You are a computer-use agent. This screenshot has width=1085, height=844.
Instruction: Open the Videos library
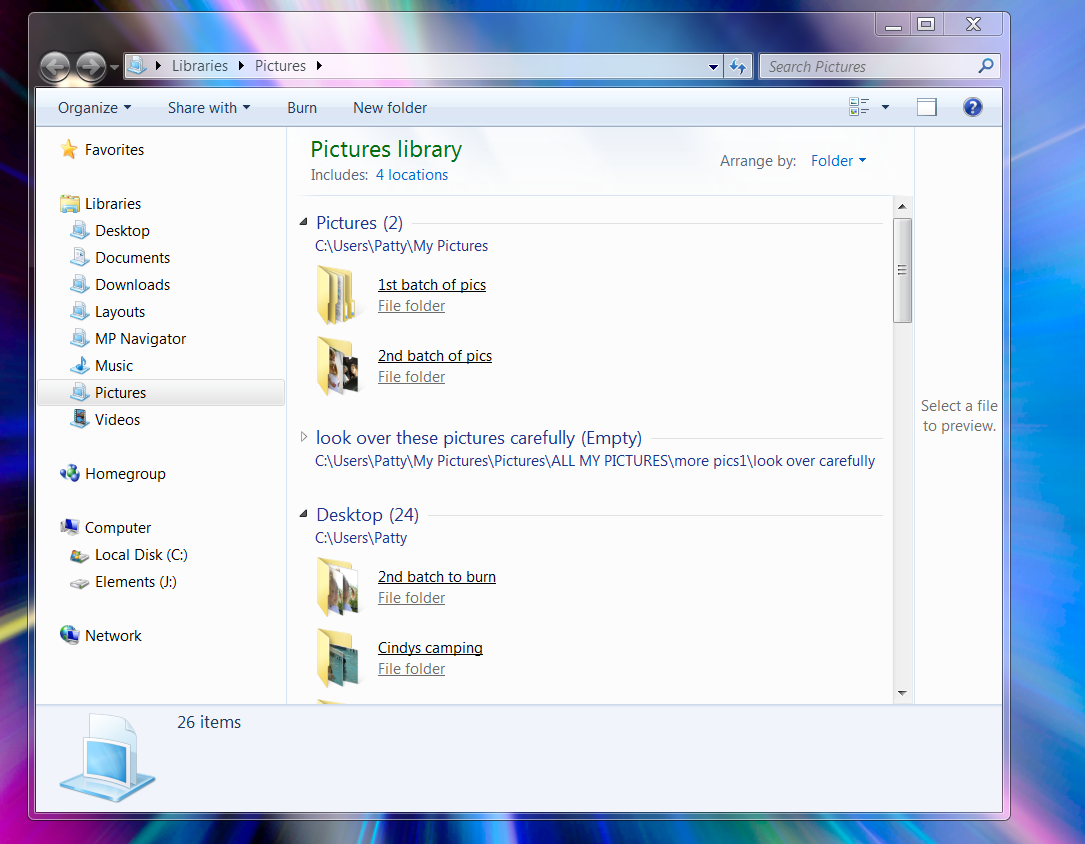[117, 419]
